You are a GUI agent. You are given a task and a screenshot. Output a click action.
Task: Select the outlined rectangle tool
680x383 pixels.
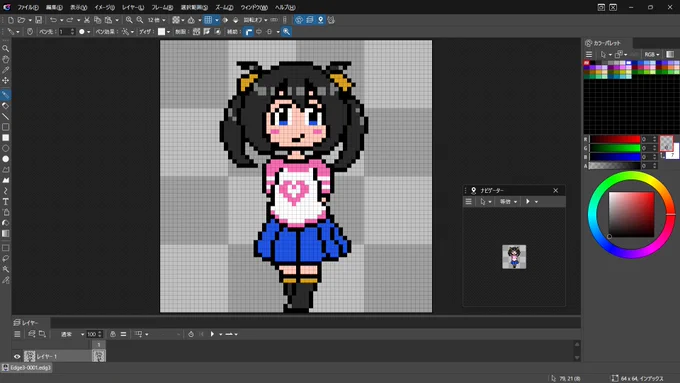(6, 127)
